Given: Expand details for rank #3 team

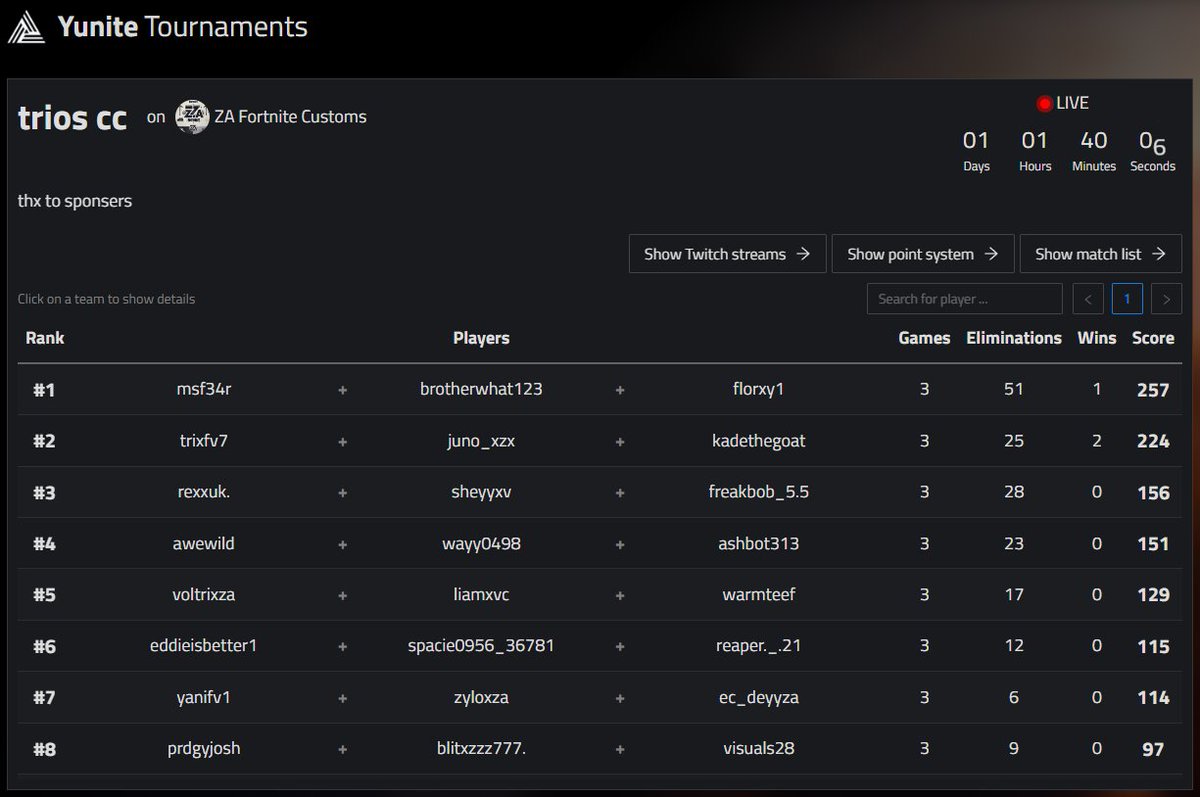Looking at the screenshot, I should click(600, 492).
